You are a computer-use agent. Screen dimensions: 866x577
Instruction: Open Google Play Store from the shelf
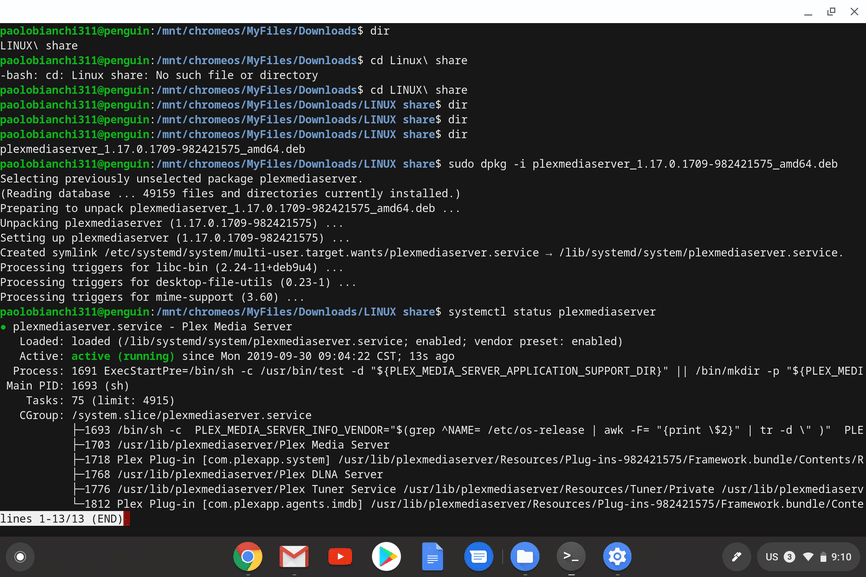coord(387,557)
